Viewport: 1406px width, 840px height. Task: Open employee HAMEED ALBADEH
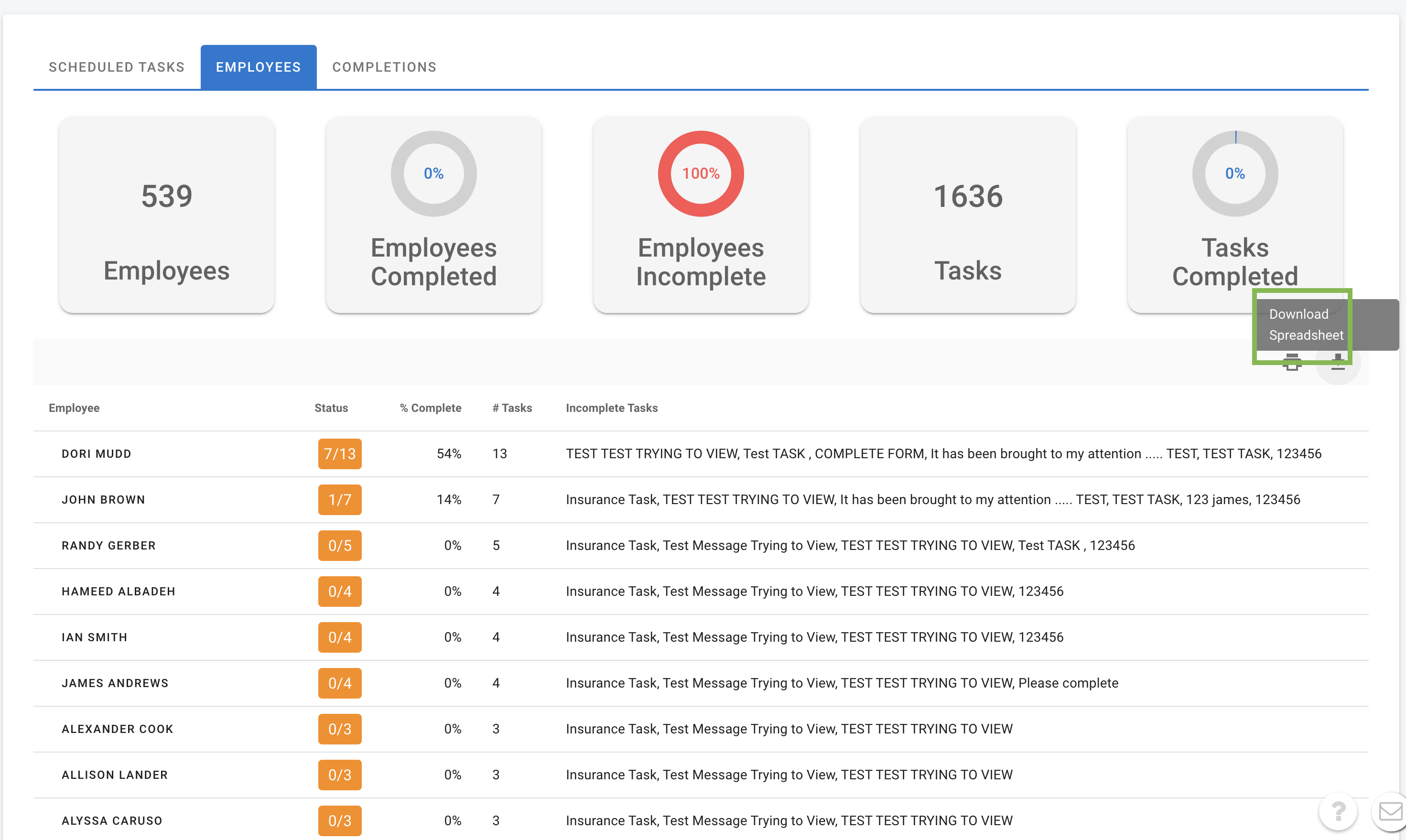[119, 592]
